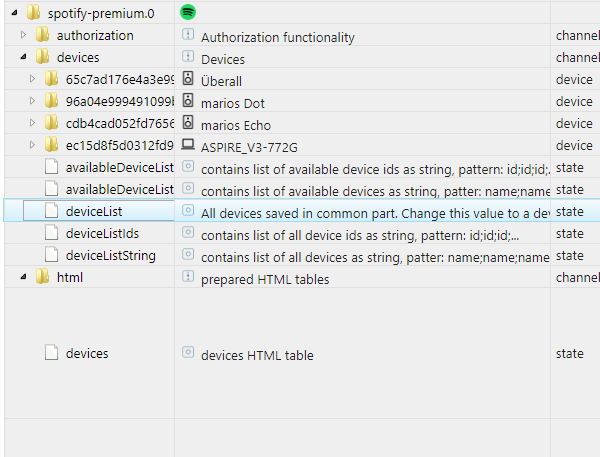This screenshot has height=457, width=600.
Task: Click the folder icon of the html channel
Action: coord(42,277)
